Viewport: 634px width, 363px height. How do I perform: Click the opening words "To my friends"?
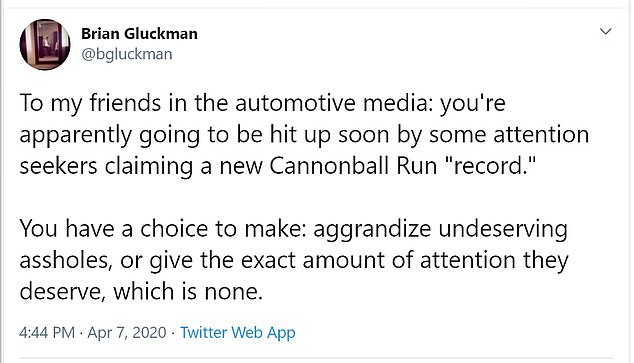tap(91, 104)
